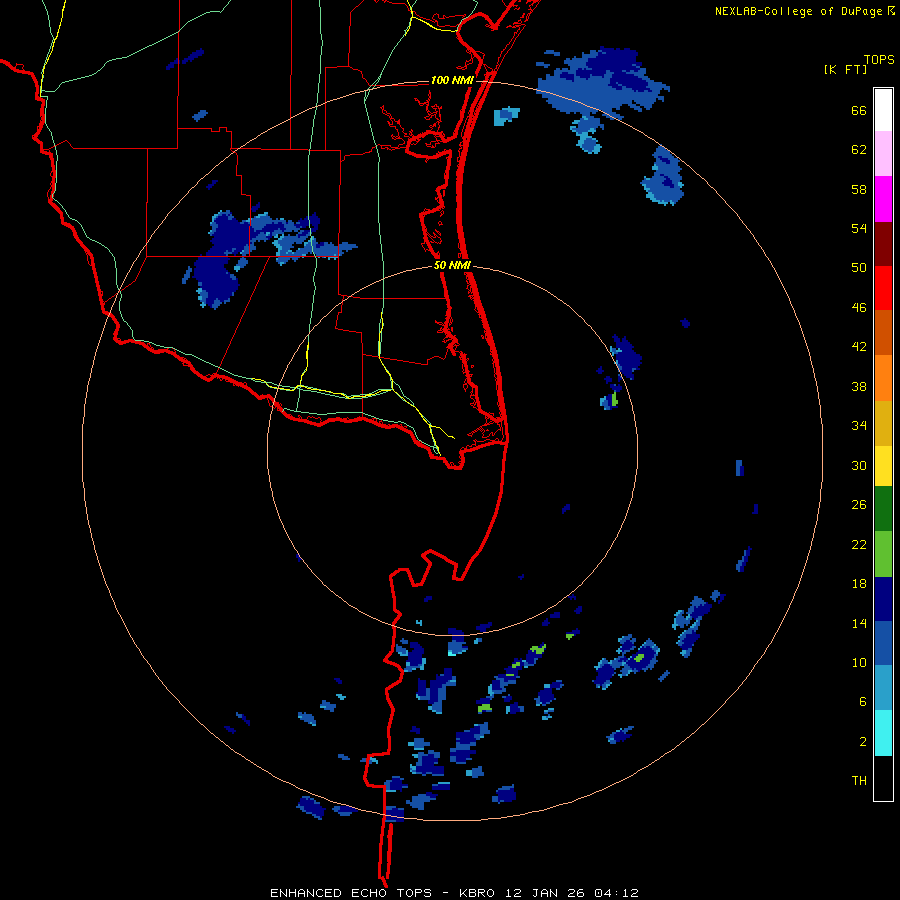Click the light pink legend swatch

(x=883, y=154)
